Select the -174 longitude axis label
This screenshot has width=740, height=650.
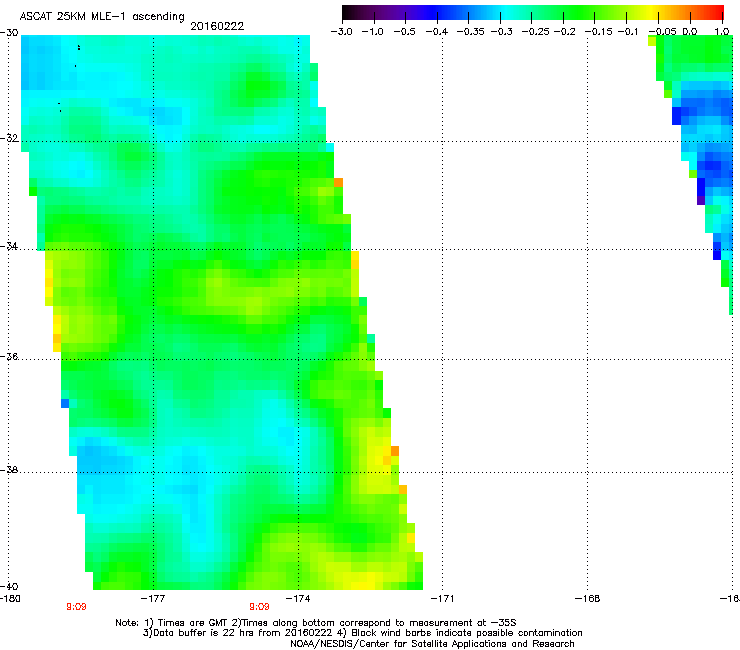(x=298, y=599)
